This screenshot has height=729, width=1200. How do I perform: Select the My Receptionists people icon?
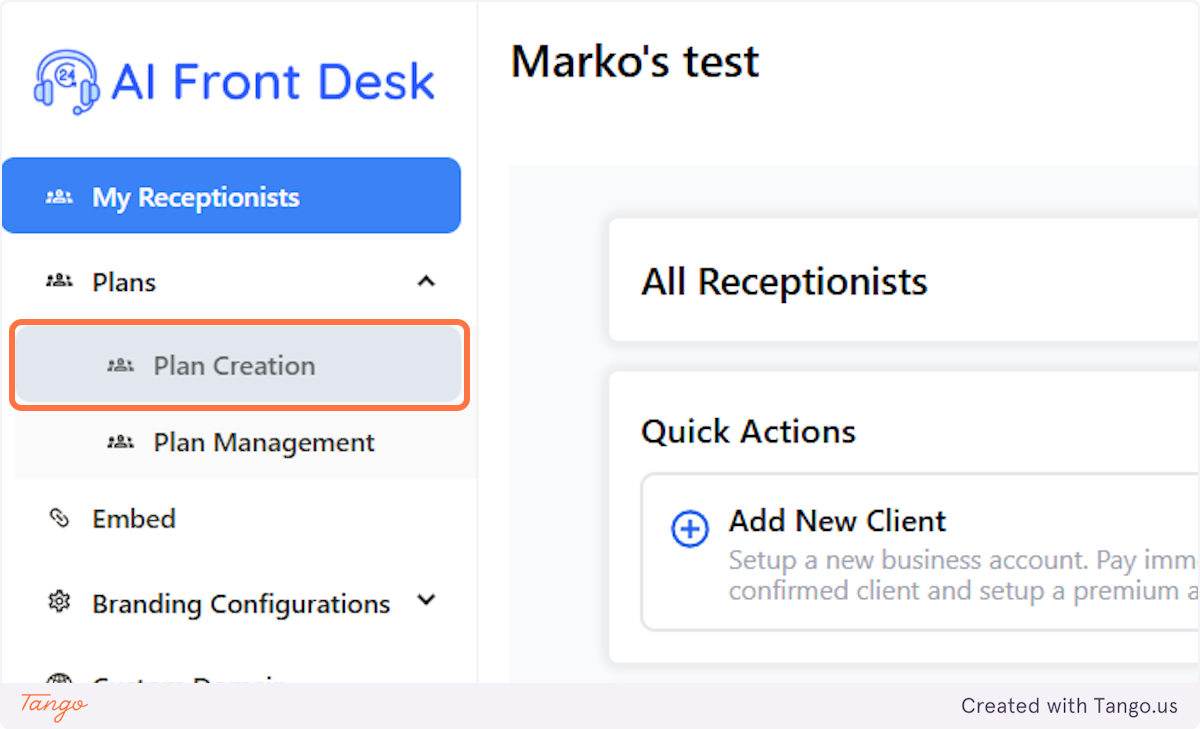tap(60, 196)
